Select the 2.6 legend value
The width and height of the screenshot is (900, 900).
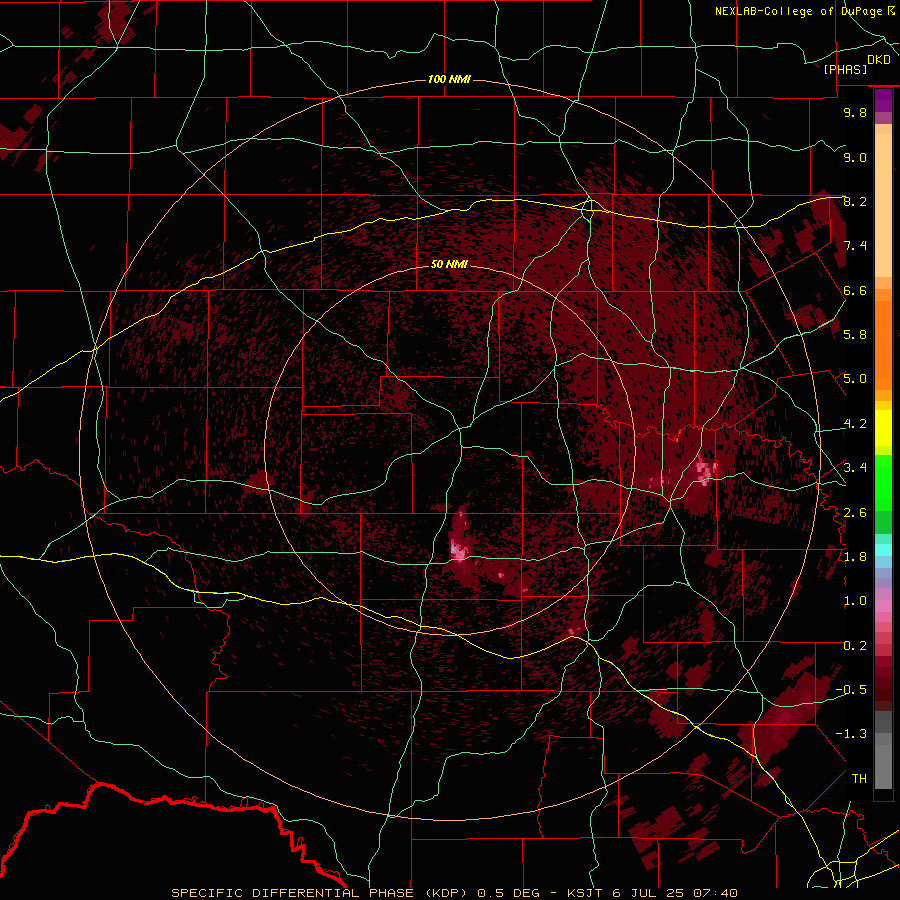[x=855, y=512]
